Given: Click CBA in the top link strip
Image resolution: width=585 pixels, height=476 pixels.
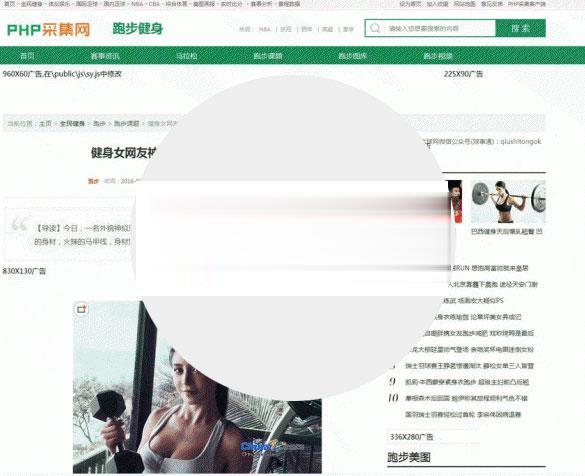Looking at the screenshot, I should coord(154,4).
